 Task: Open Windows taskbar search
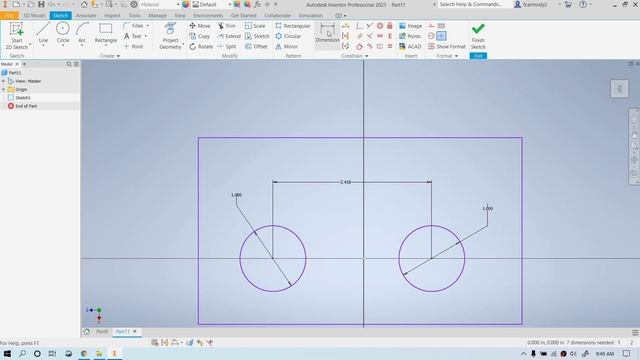[22, 353]
